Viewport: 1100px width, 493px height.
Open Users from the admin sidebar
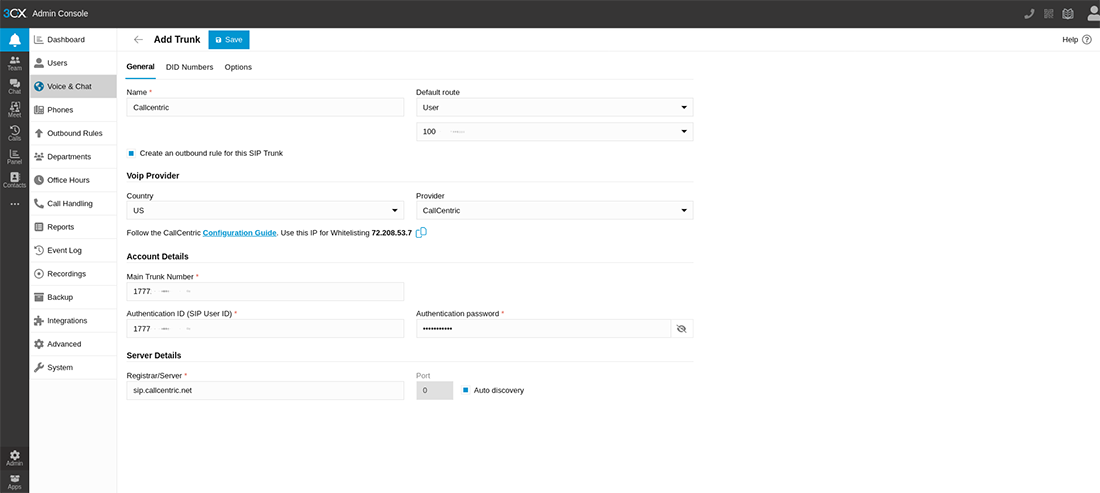coord(73,63)
